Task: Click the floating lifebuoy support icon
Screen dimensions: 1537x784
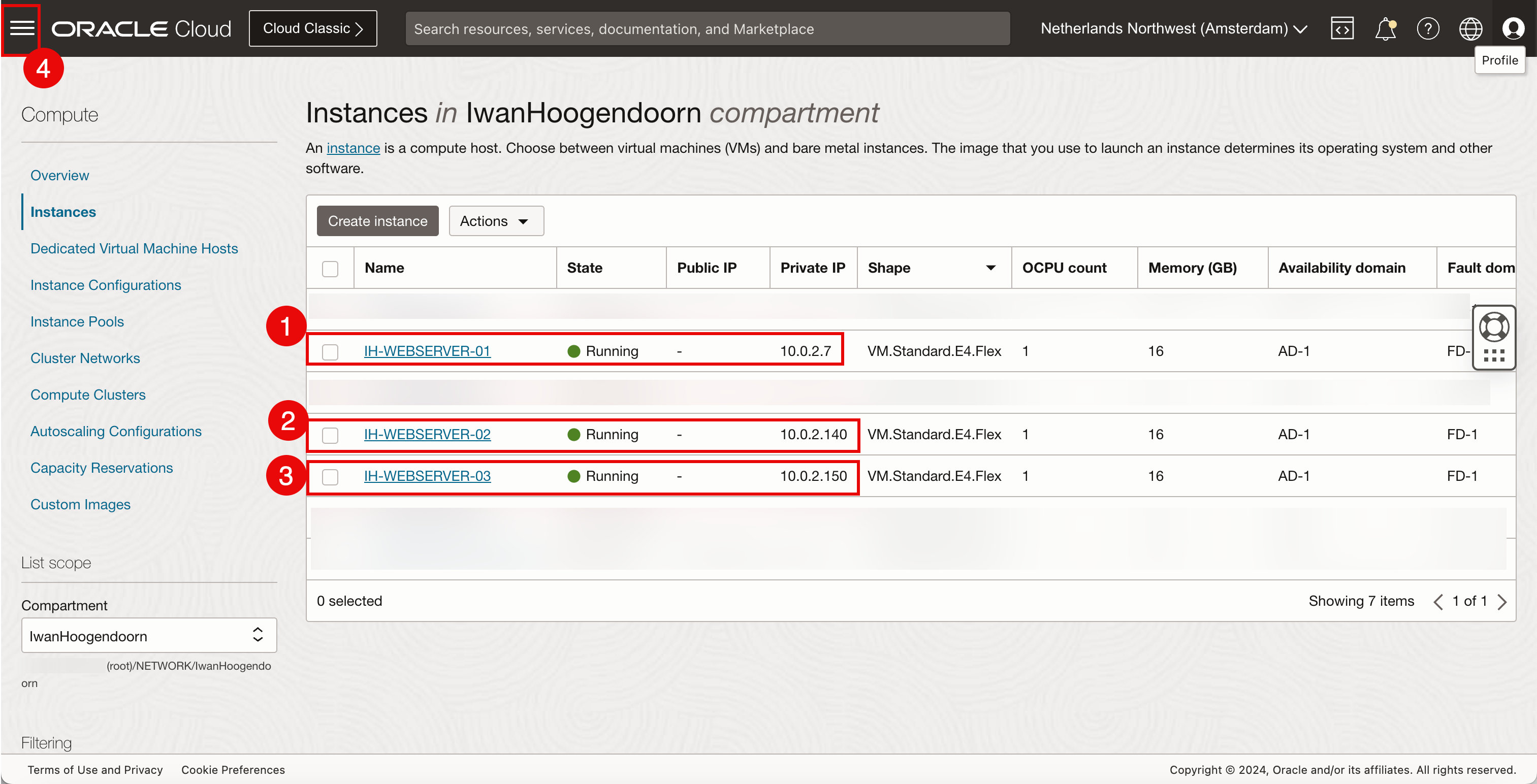Action: click(1494, 327)
